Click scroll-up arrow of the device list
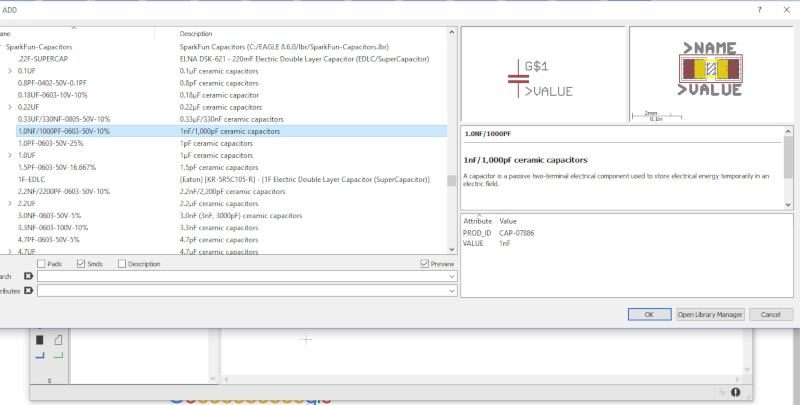Screen dimensions: 800x405 (452, 32)
